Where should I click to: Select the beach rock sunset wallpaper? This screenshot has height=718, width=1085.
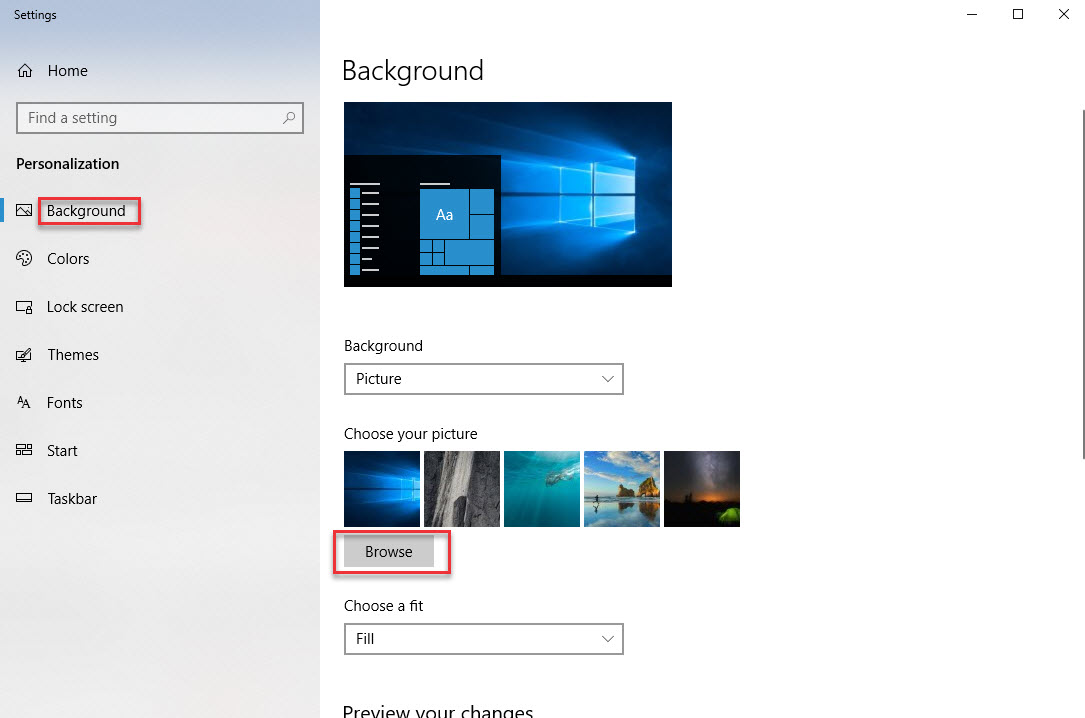(x=622, y=489)
